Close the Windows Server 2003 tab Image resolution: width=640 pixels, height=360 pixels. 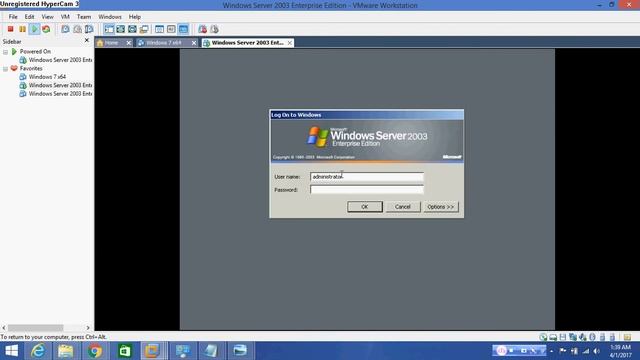tap(290, 43)
